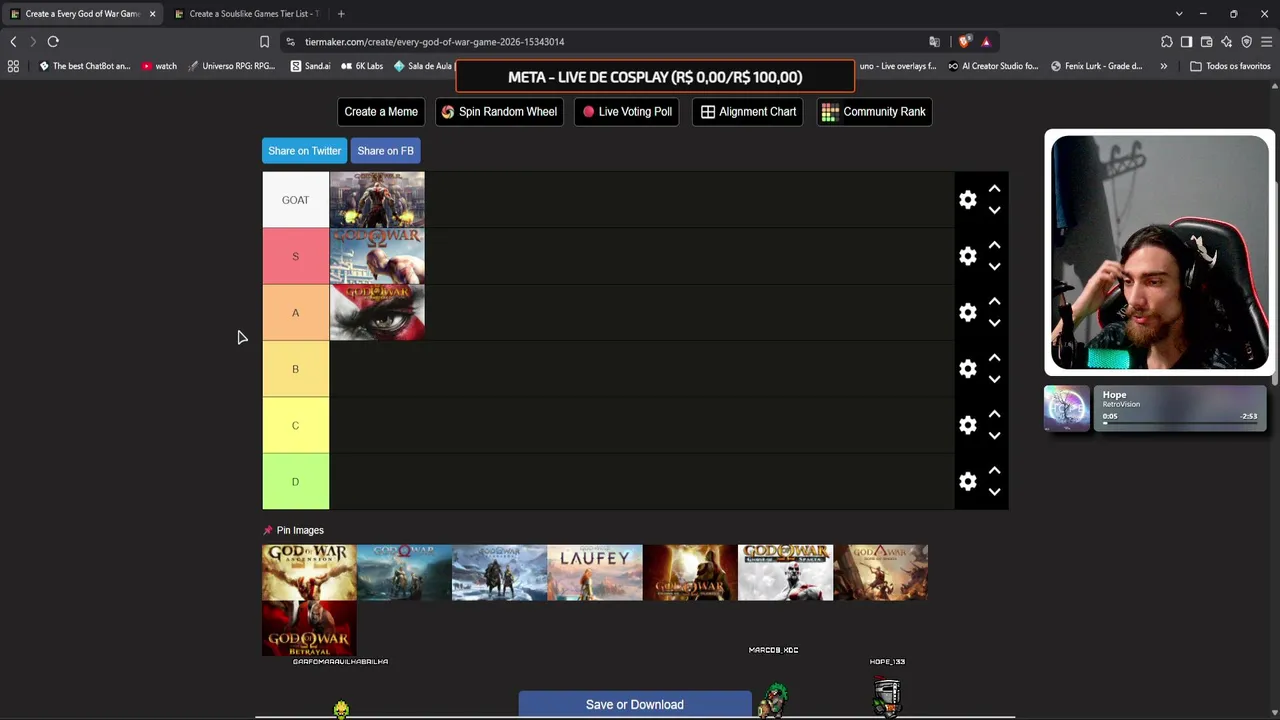Move D tier row up

click(994, 471)
